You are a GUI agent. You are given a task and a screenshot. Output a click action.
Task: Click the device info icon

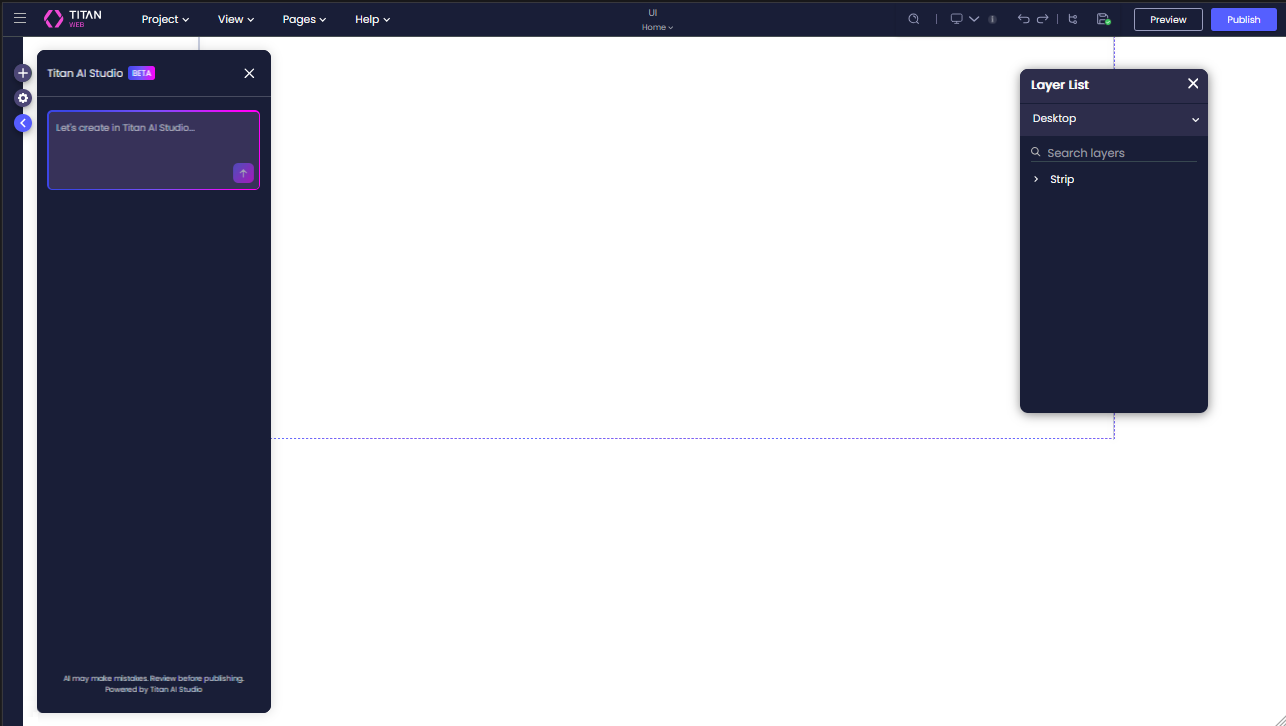point(992,19)
